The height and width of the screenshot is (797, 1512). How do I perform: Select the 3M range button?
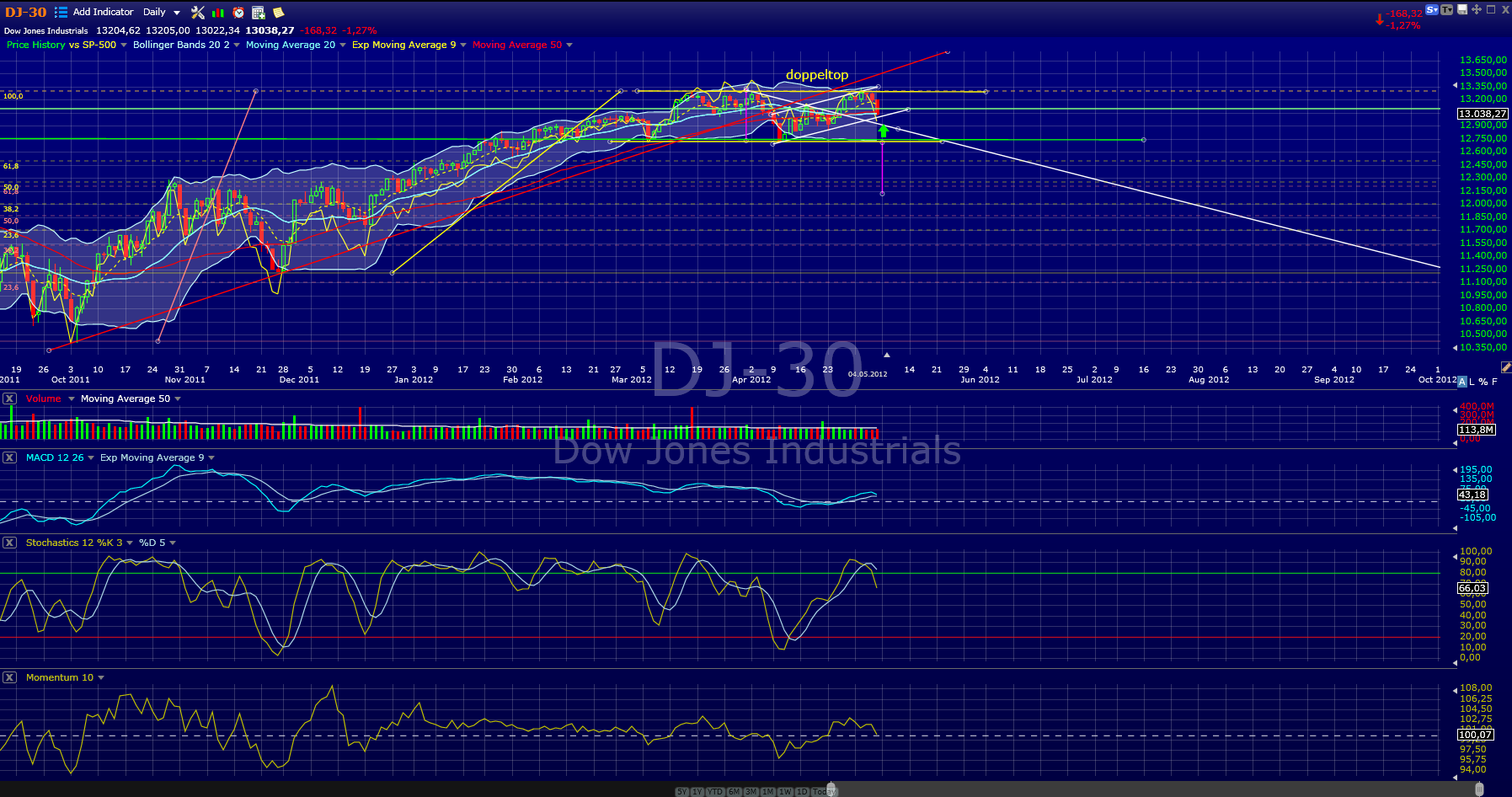coord(751,792)
